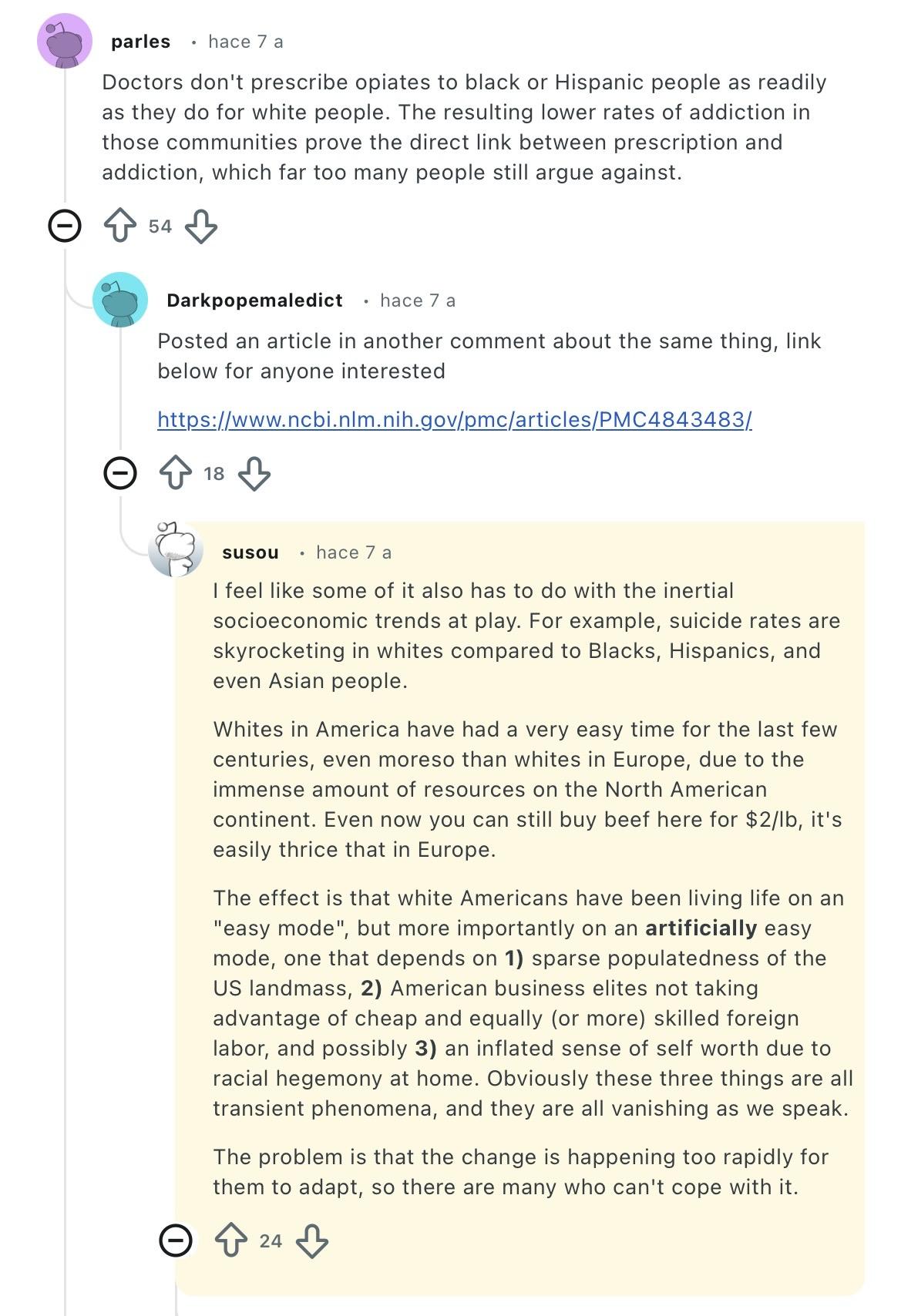
Task: Click the 'hace 7 a' timestamp on parles' comment
Action: 245,42
